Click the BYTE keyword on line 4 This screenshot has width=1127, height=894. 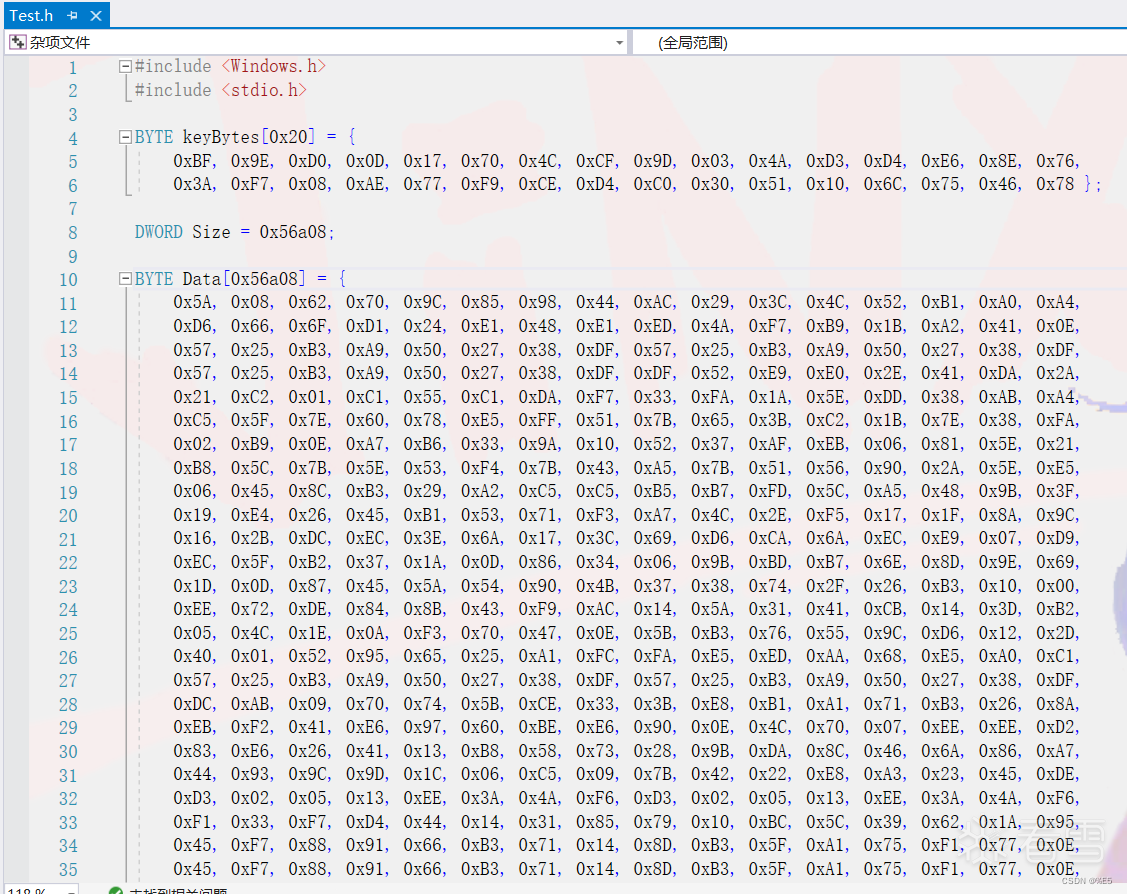pos(154,137)
